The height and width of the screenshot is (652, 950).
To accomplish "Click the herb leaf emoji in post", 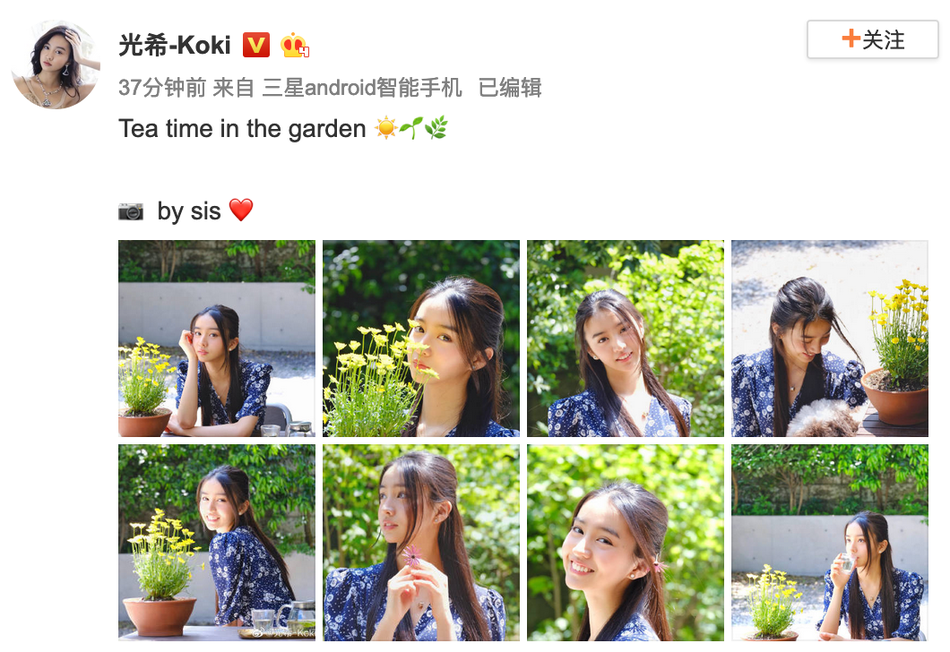I will (x=436, y=128).
